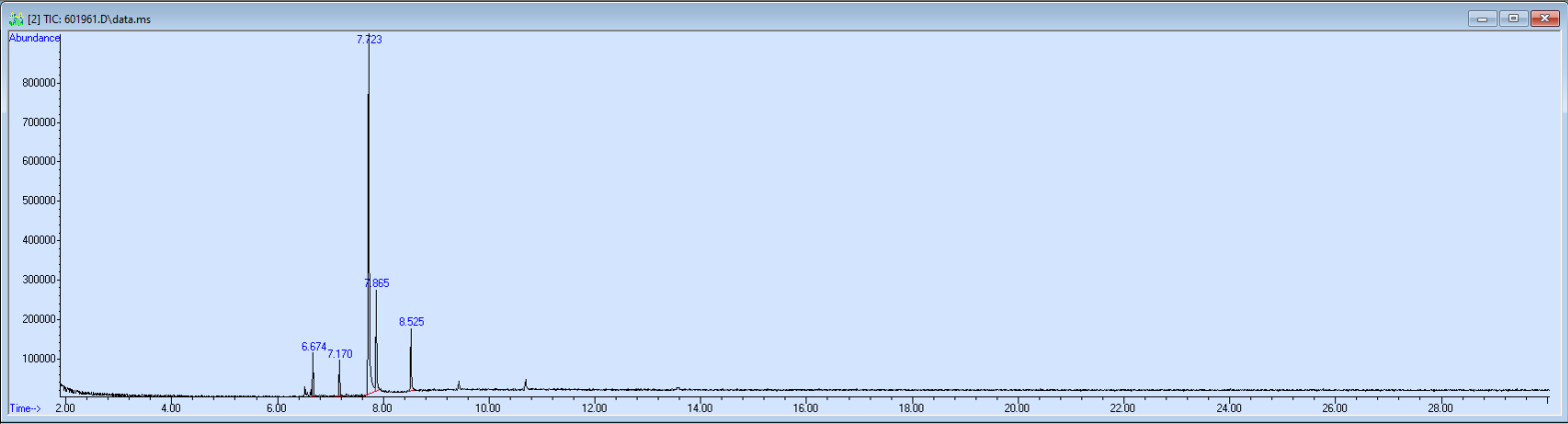1568x424 pixels.
Task: Click the 800000 abundance tick label
Action: pyautogui.click(x=39, y=83)
